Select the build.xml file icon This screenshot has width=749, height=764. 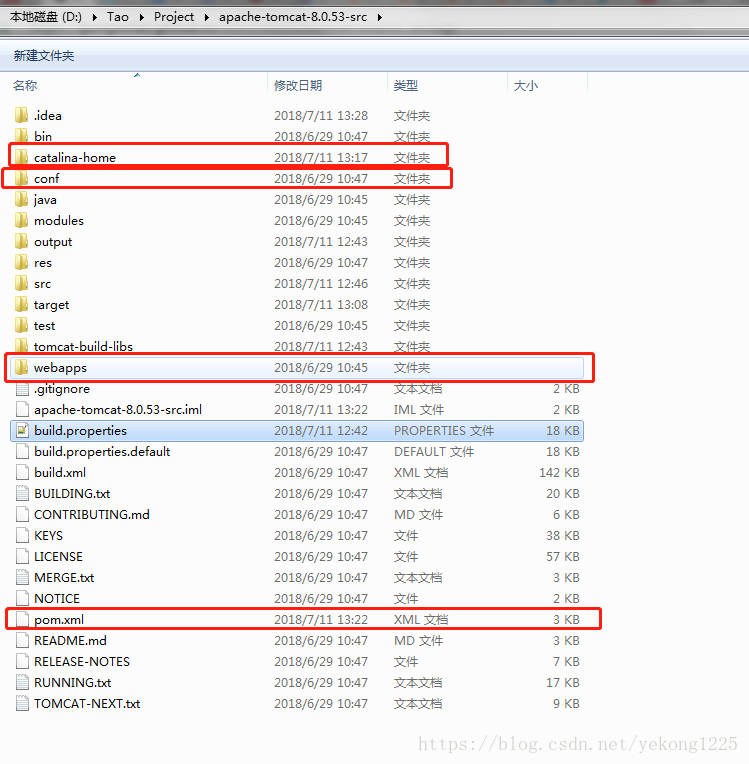(x=22, y=472)
